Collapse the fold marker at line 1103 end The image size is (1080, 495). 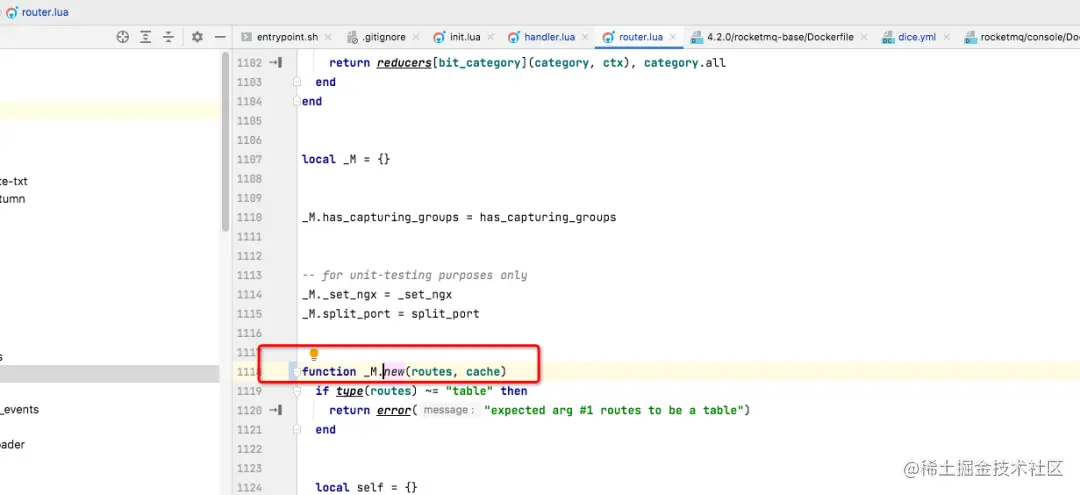click(x=297, y=82)
